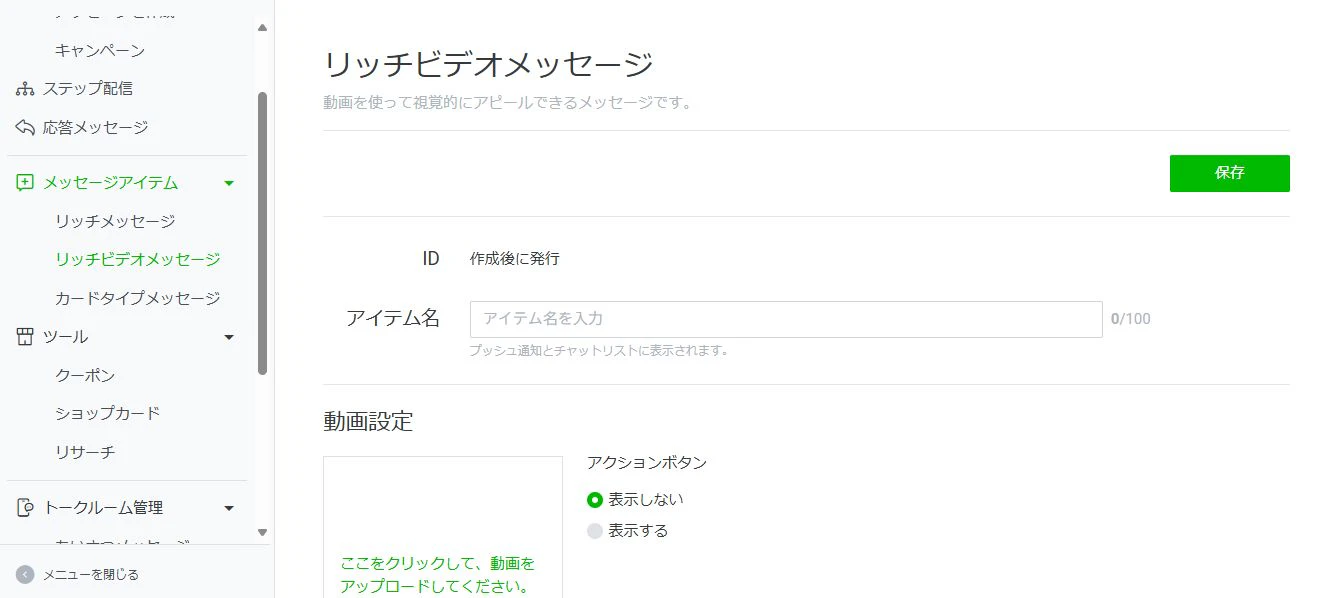The image size is (1330, 598).
Task: Click the sidebar scrollbar thumb
Action: (263, 233)
